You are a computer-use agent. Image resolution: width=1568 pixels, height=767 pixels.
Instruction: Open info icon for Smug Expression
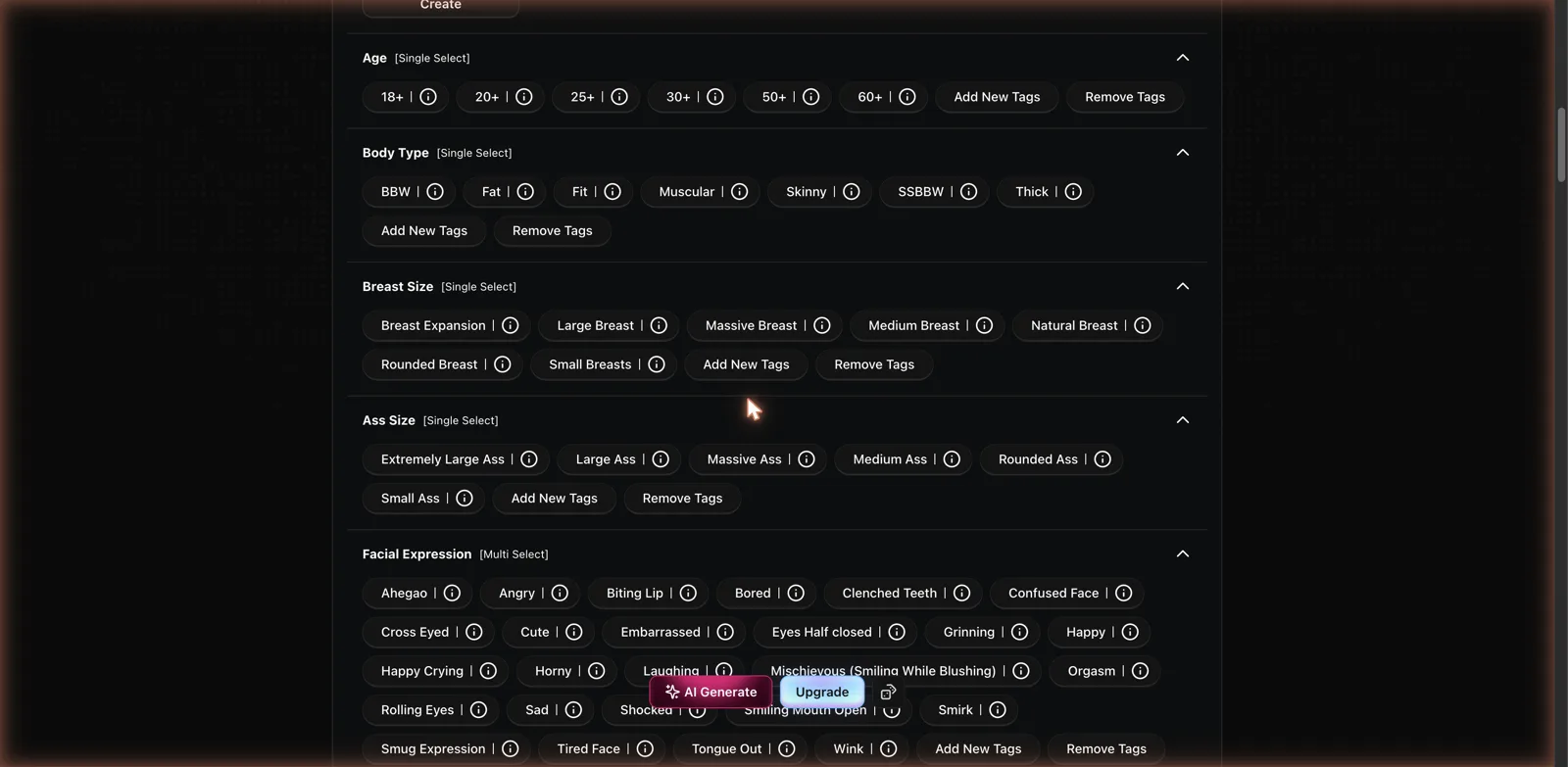point(511,748)
